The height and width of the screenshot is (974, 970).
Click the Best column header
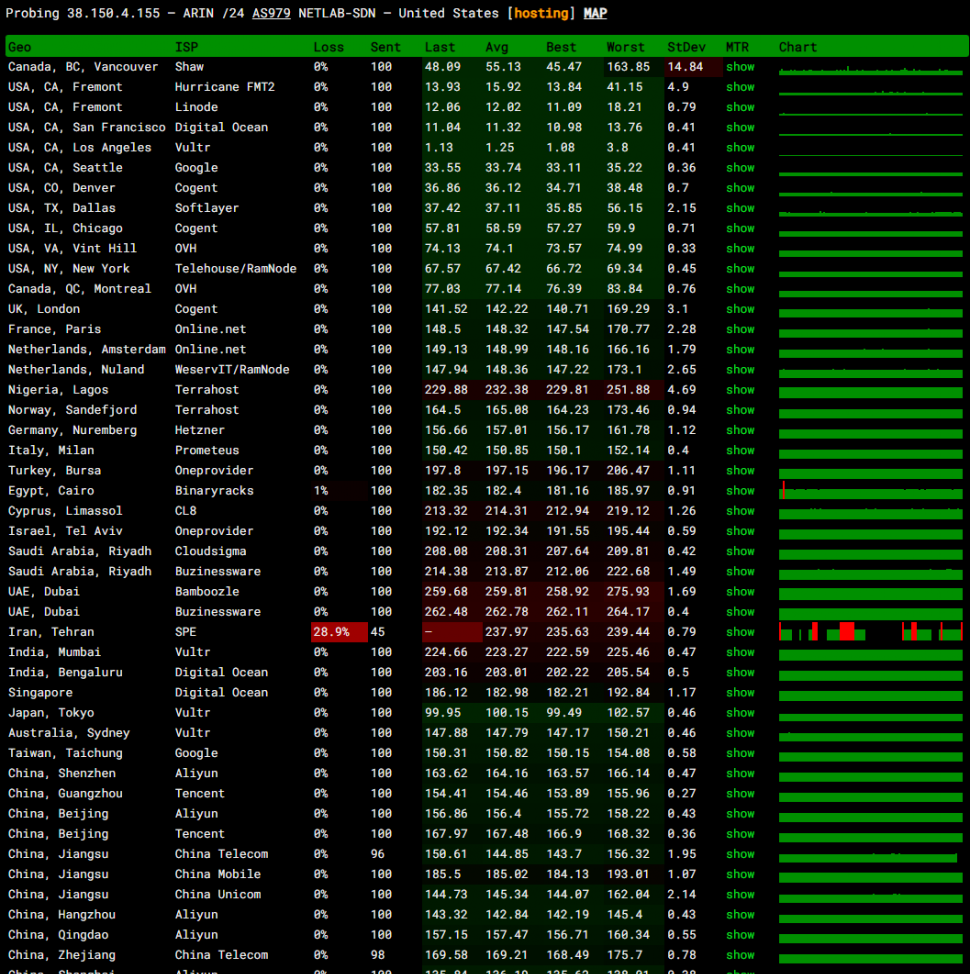(x=561, y=47)
